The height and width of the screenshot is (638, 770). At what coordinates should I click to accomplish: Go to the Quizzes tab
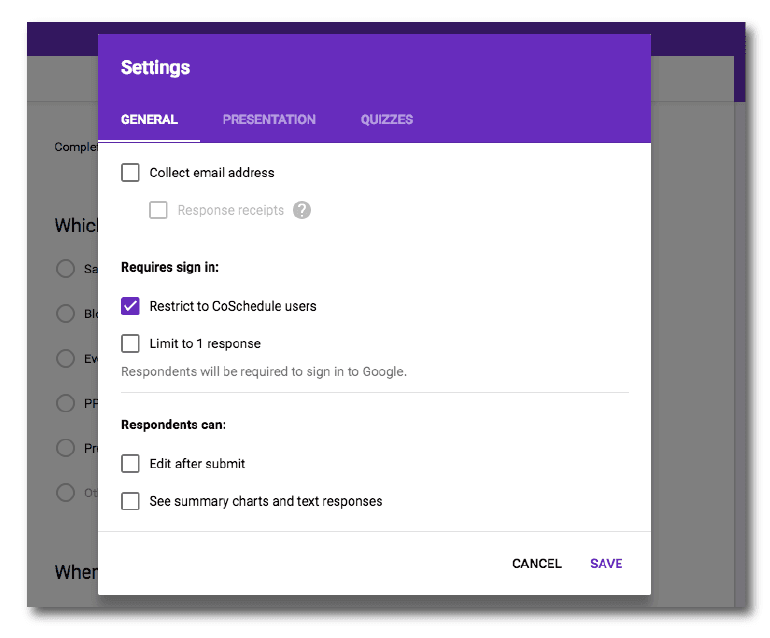click(x=387, y=120)
